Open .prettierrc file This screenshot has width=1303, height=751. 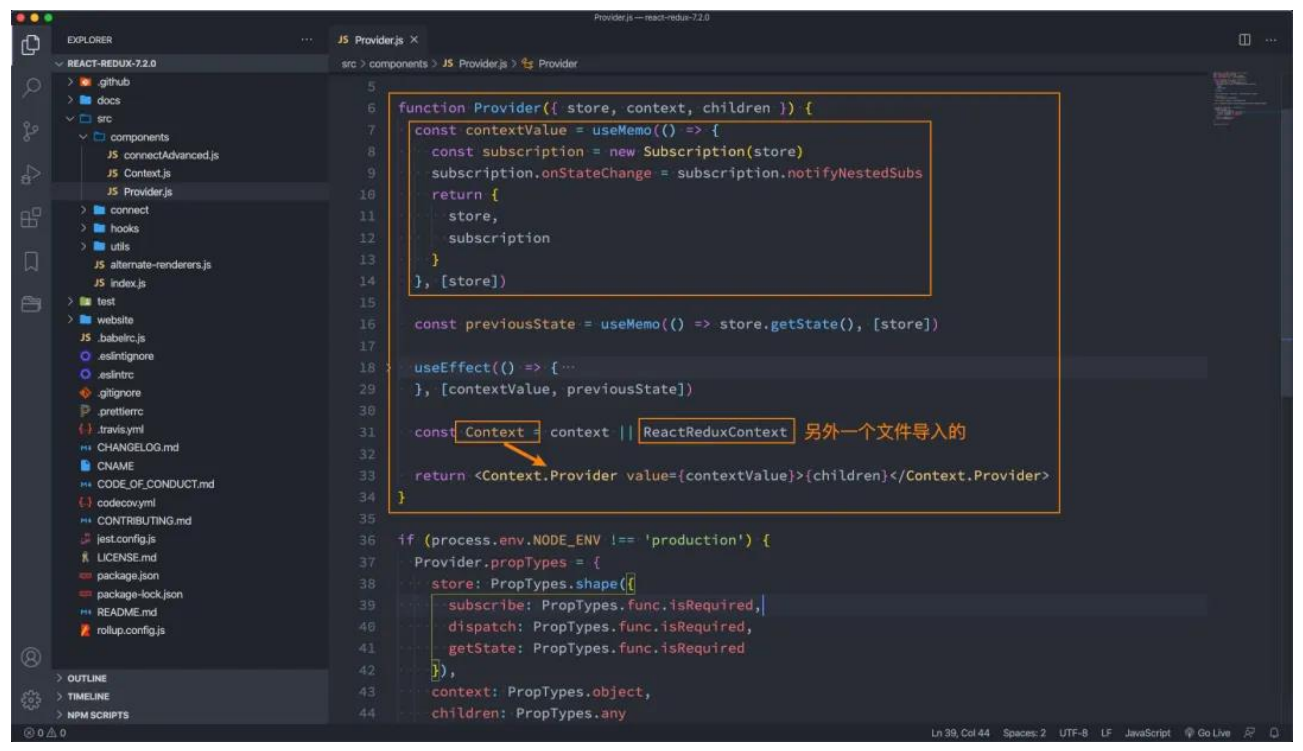click(192, 411)
